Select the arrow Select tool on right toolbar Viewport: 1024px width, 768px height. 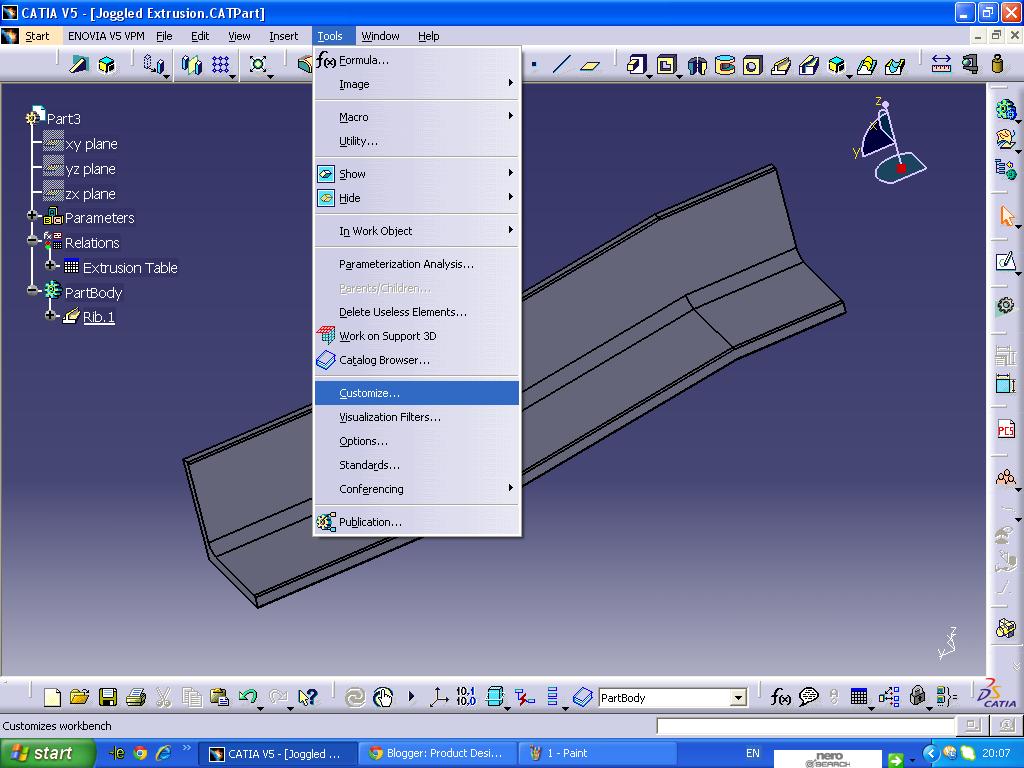click(1005, 215)
